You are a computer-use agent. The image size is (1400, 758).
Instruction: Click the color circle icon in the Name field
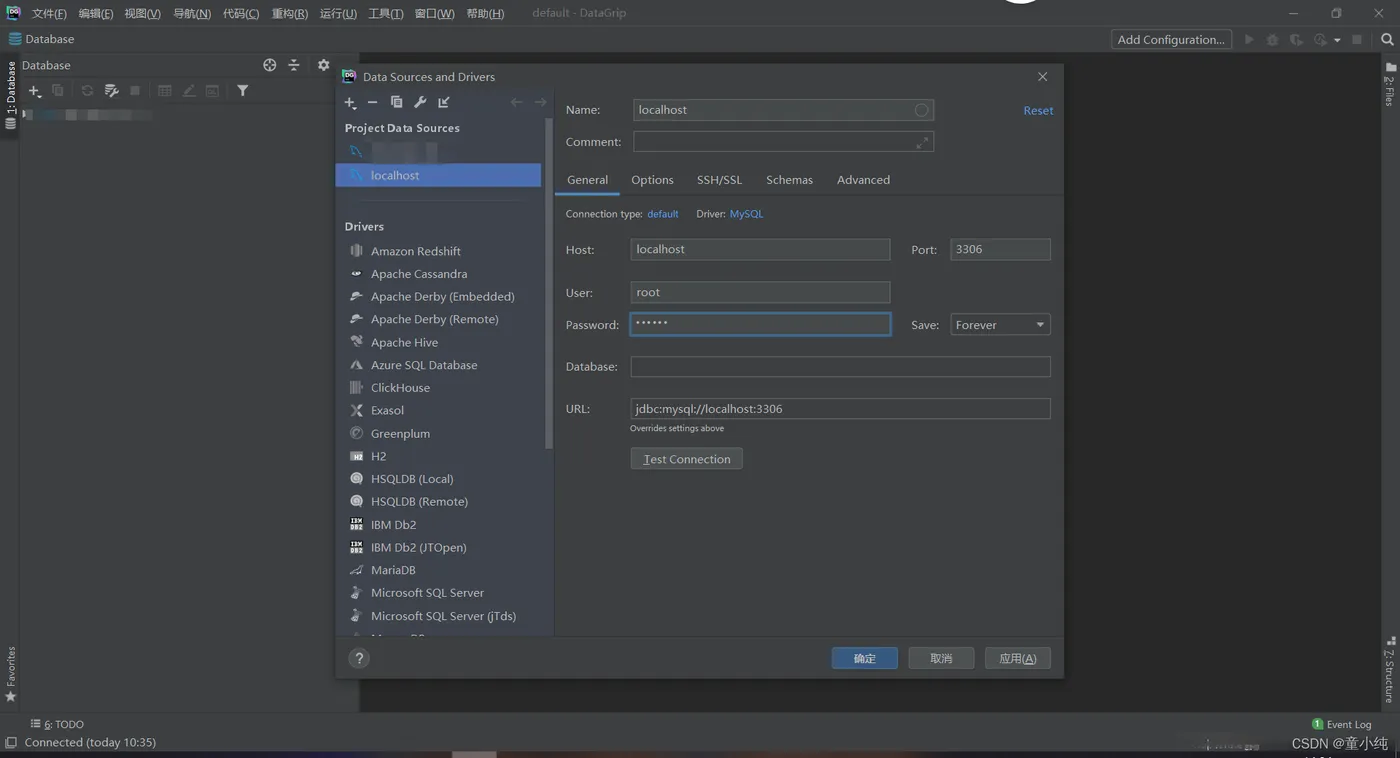(x=922, y=110)
